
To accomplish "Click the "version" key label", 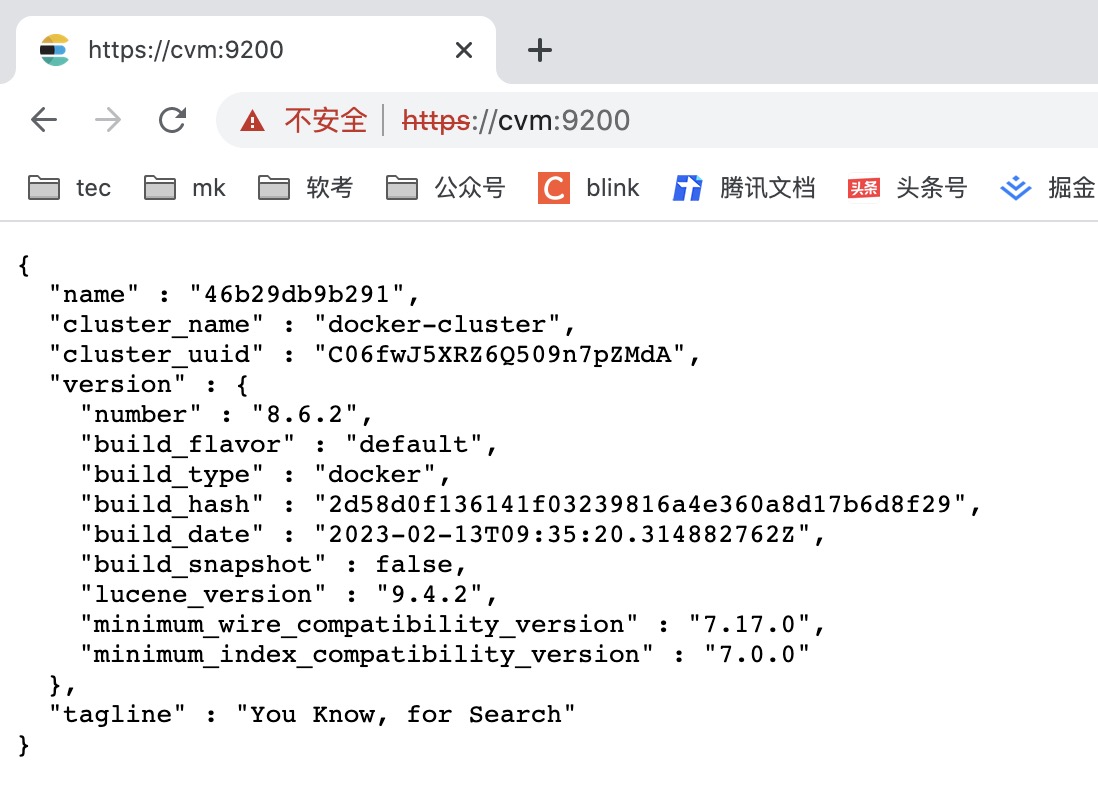I will [x=118, y=384].
